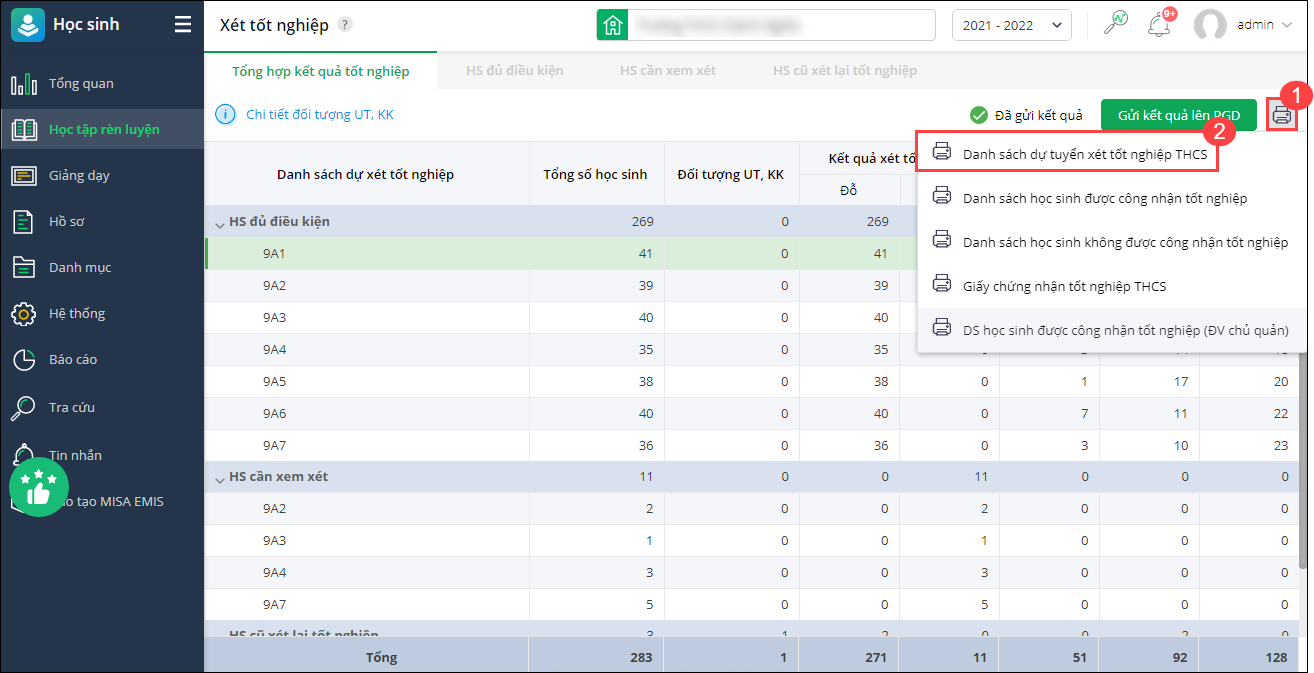Open the 2021 - 2022 school year dropdown
Screen dimensions: 1314x673
coord(1011,25)
